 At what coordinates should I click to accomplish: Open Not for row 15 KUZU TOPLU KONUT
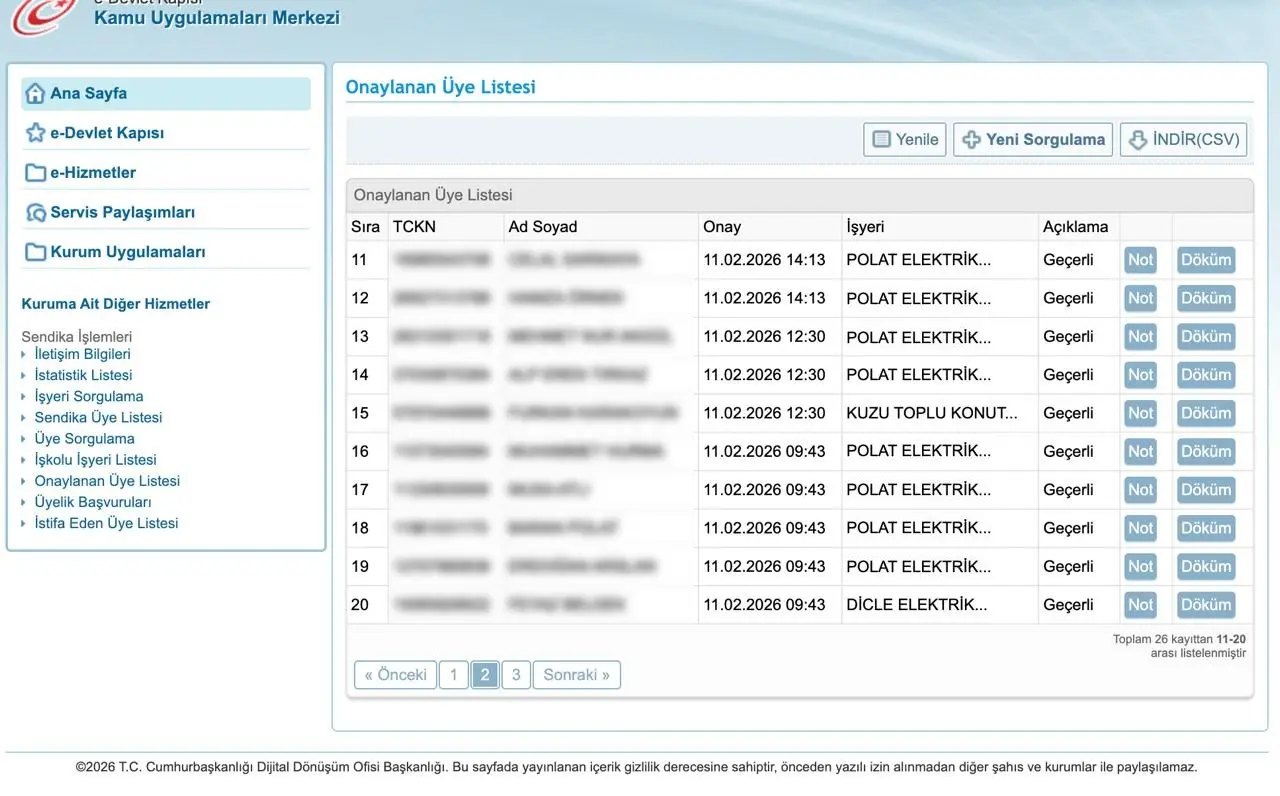[1140, 413]
